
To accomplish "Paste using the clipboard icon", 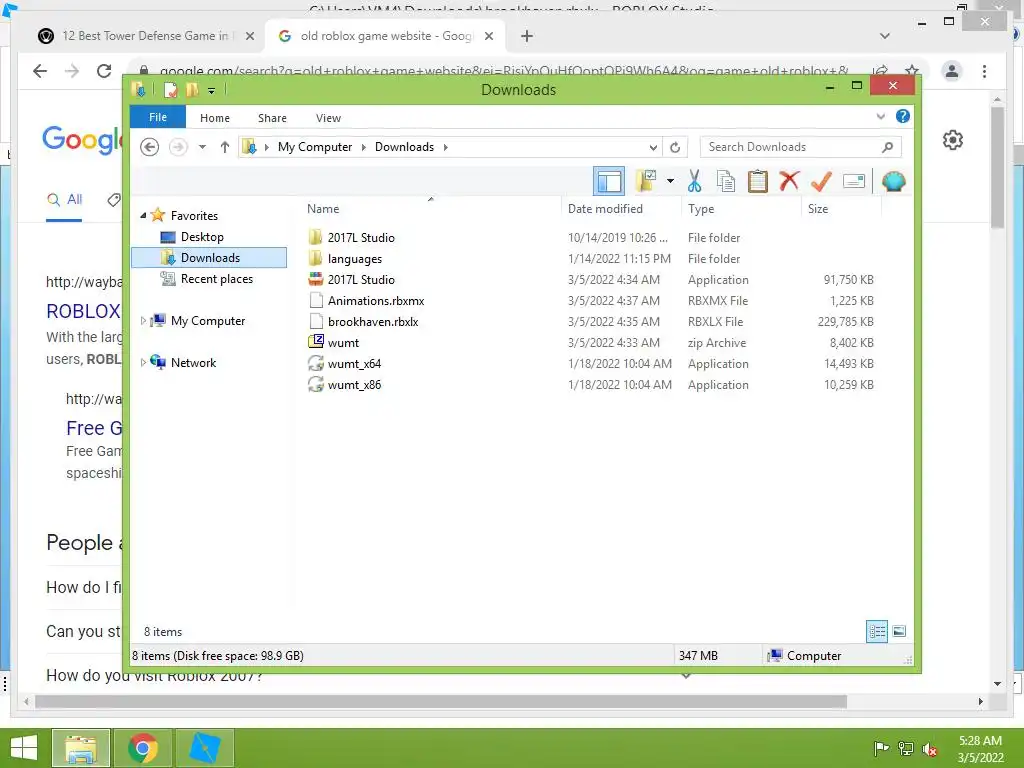I will click(x=758, y=181).
